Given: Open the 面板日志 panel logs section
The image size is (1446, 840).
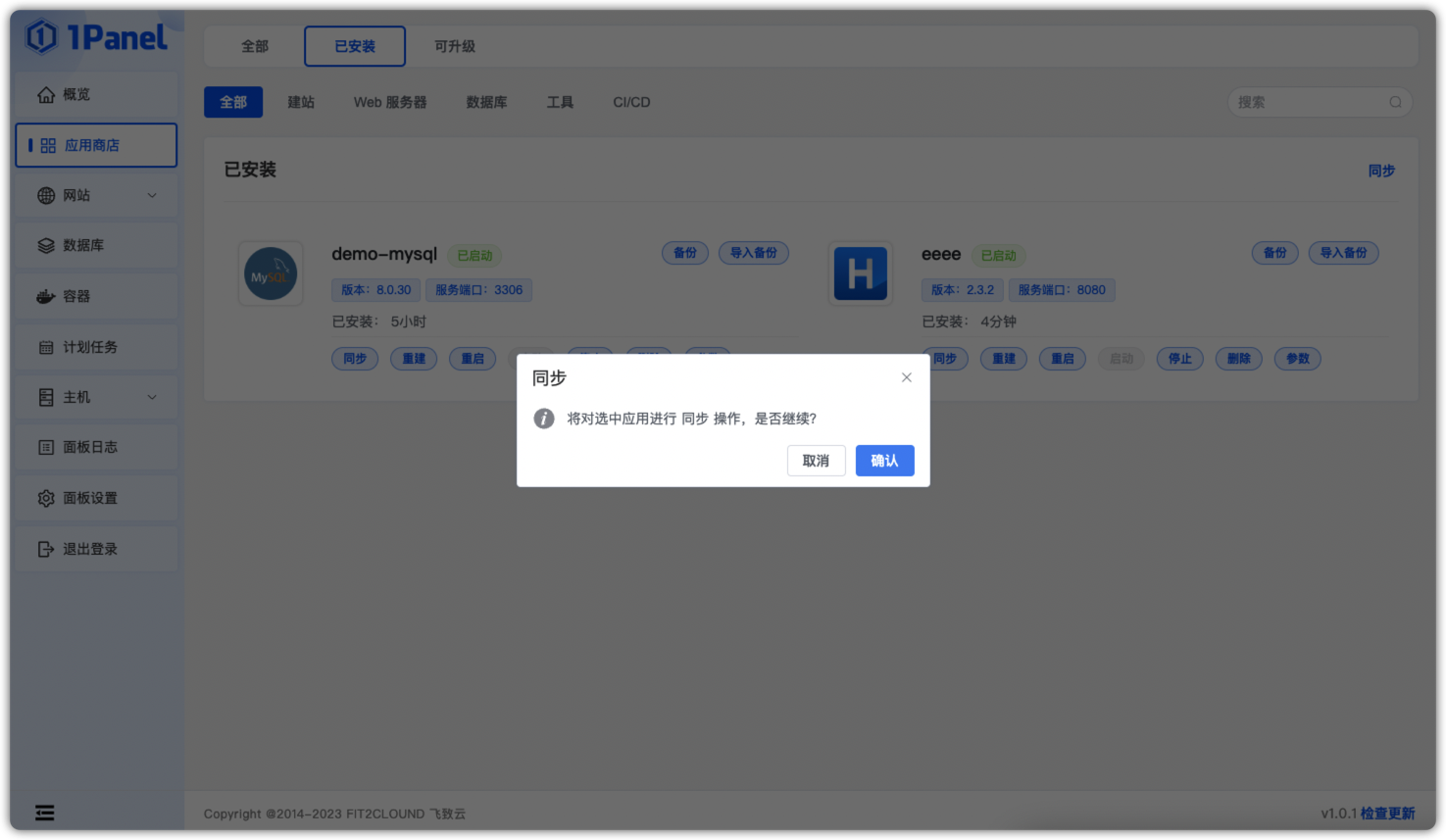Looking at the screenshot, I should click(46, 446).
